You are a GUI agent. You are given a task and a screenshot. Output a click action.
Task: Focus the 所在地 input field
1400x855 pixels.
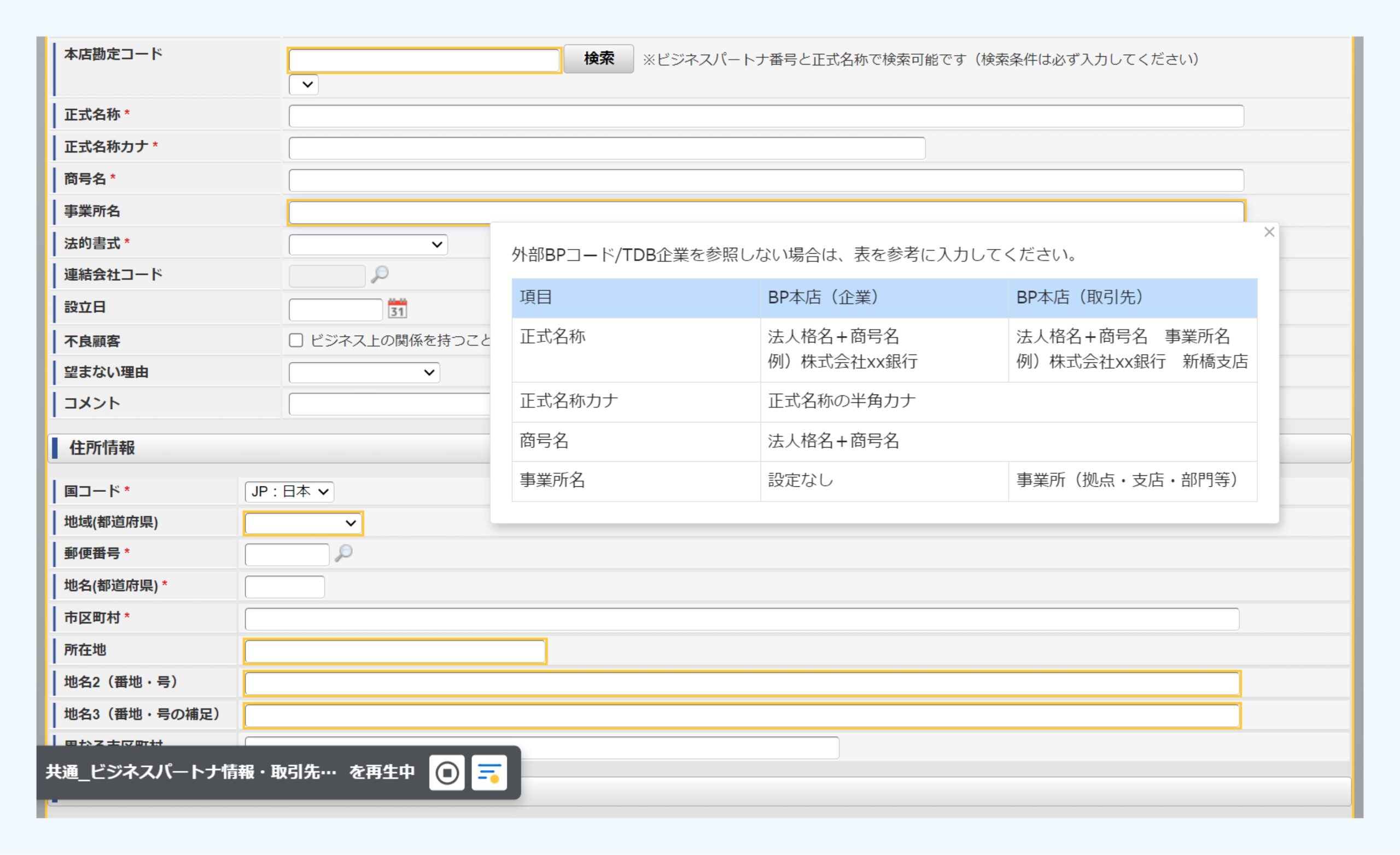coord(395,652)
